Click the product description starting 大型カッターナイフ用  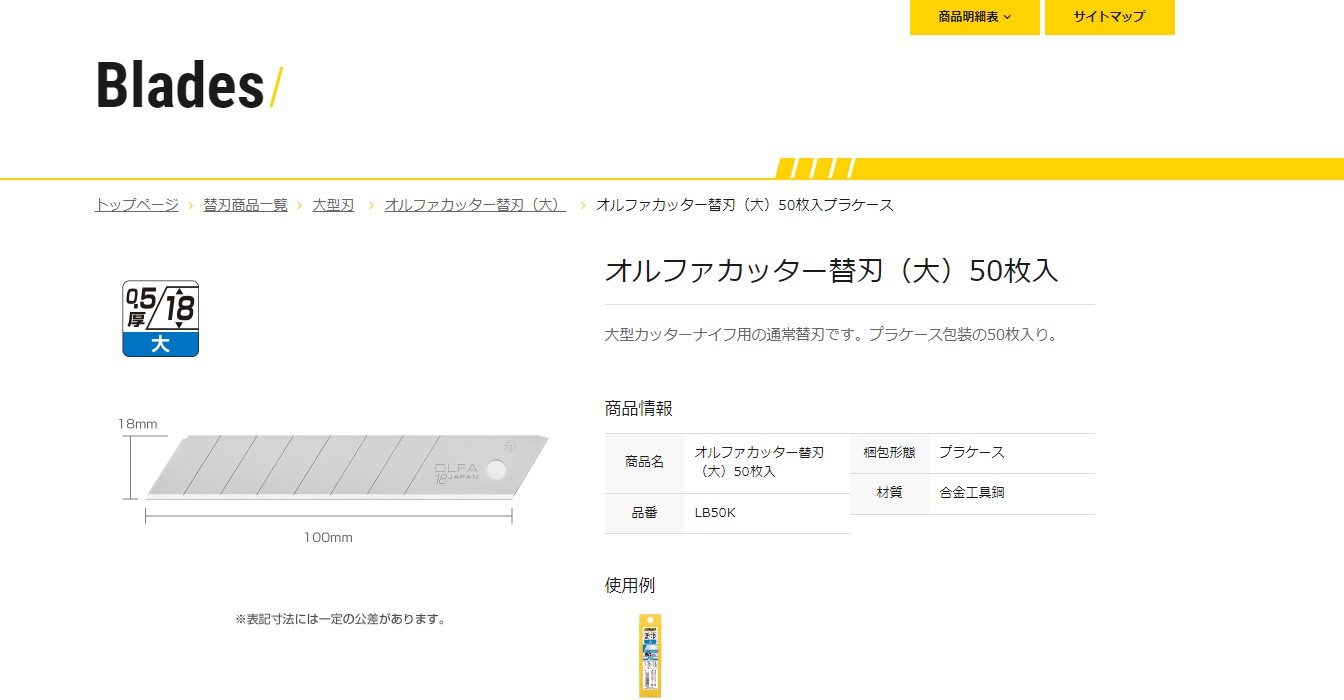[x=831, y=335]
